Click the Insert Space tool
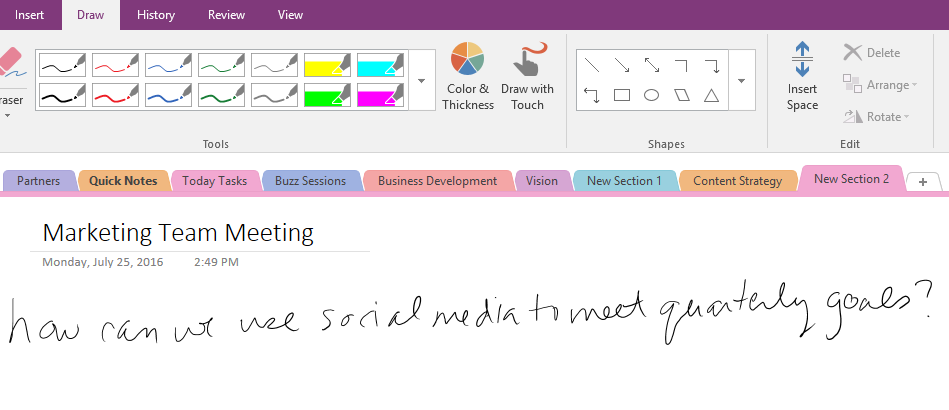 [x=802, y=77]
